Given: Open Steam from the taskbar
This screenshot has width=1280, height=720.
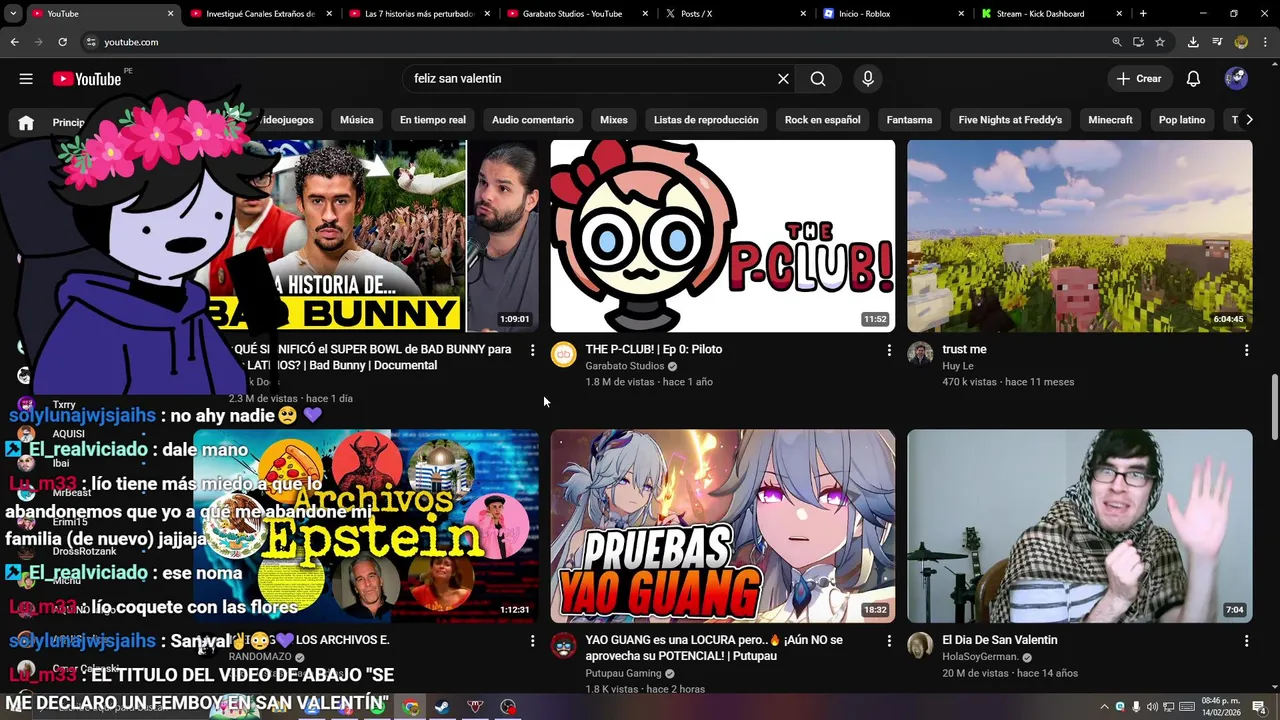Looking at the screenshot, I should tap(442, 707).
